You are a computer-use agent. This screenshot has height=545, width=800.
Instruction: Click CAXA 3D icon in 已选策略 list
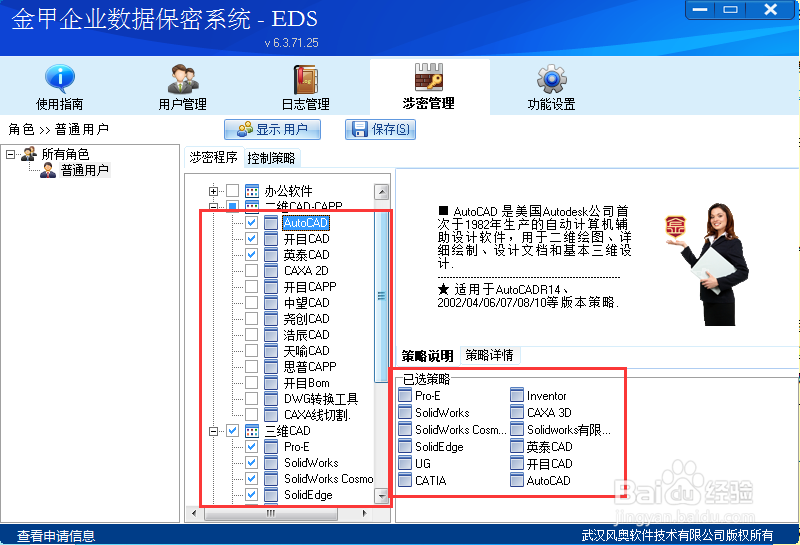pos(517,412)
